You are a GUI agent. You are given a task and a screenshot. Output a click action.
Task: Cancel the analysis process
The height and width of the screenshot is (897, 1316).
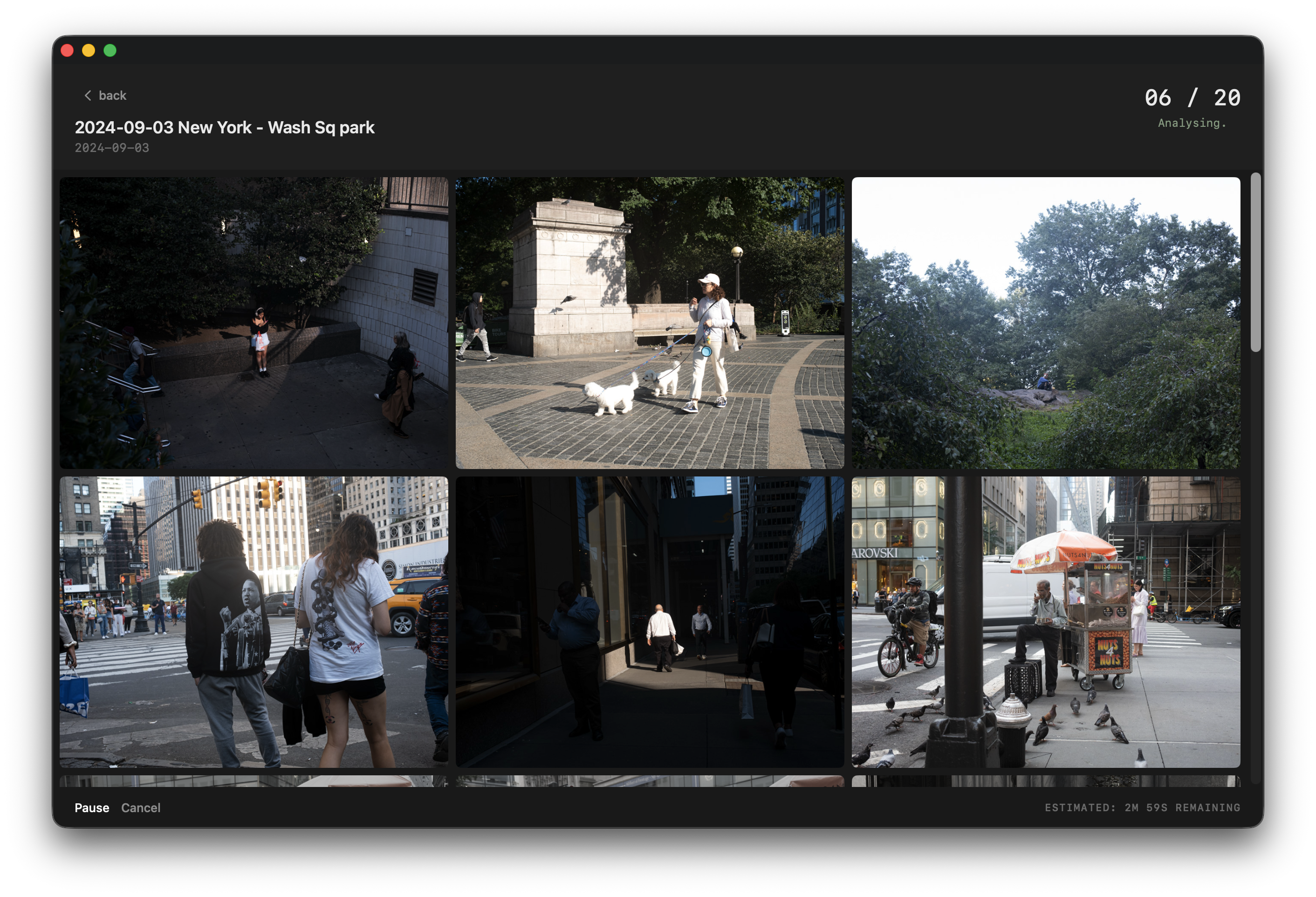point(140,807)
